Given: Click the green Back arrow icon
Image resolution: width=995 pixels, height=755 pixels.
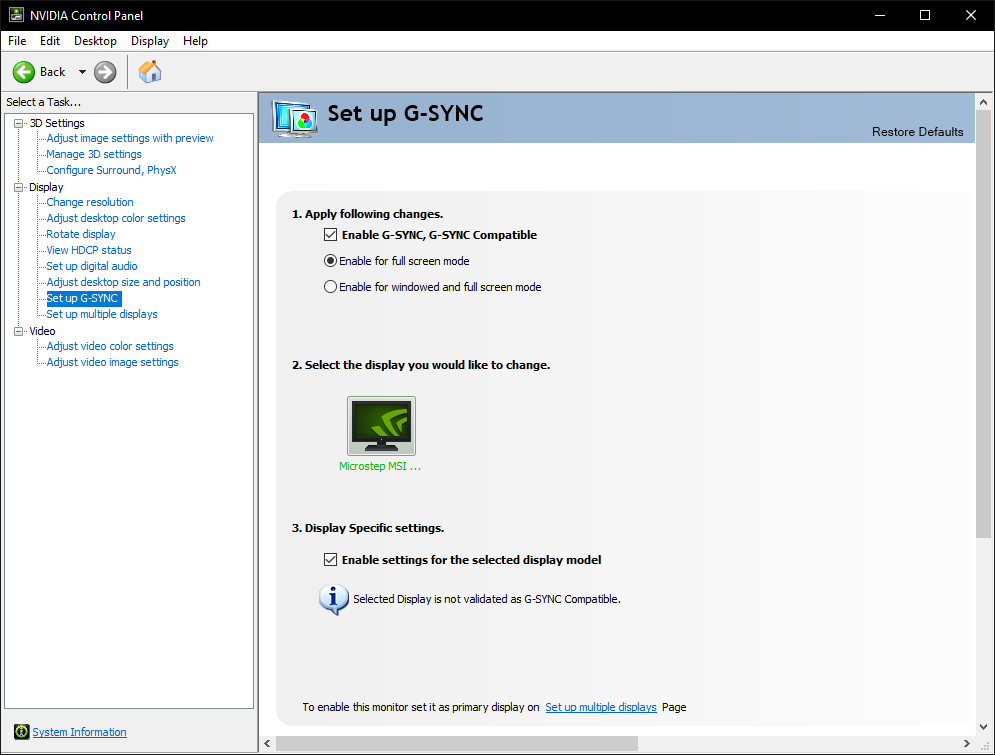Looking at the screenshot, I should tap(23, 72).
